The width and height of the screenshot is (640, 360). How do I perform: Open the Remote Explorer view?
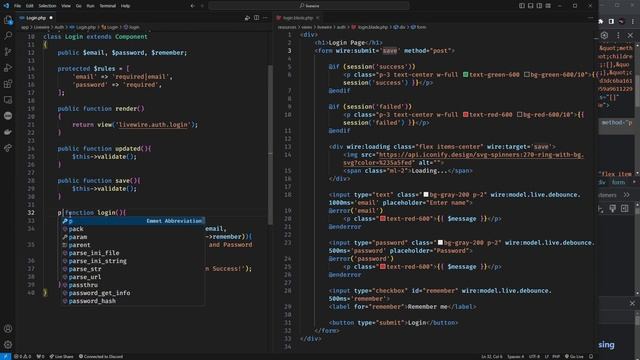pyautogui.click(x=8, y=100)
